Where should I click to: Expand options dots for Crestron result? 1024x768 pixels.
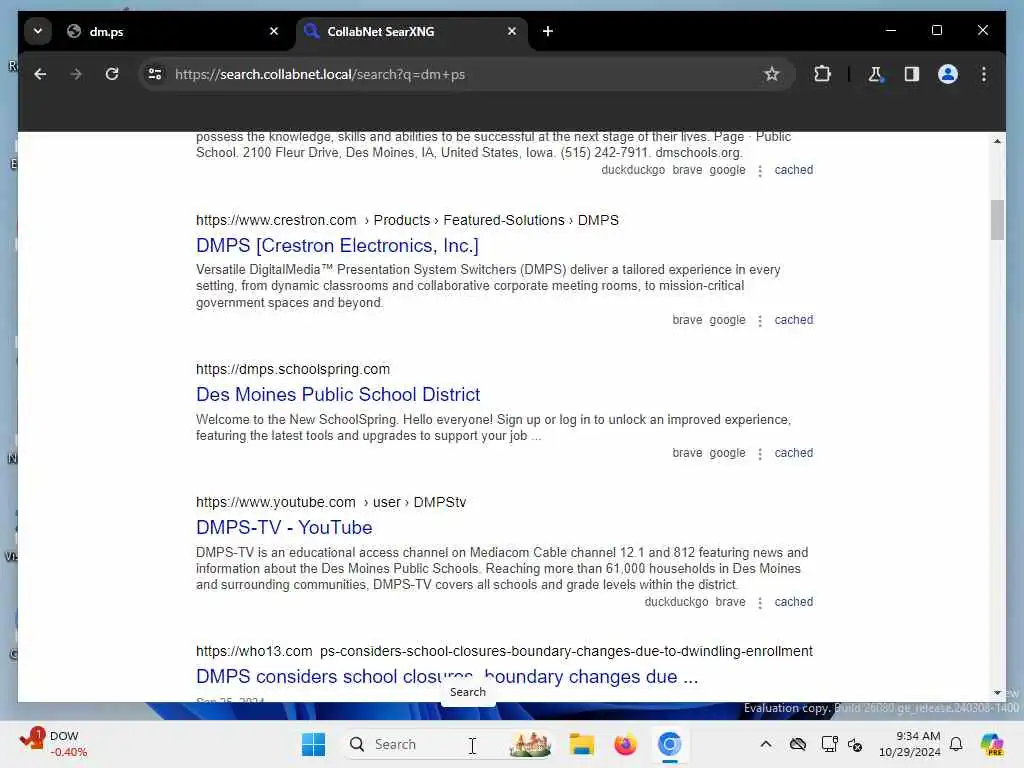pyautogui.click(x=760, y=321)
